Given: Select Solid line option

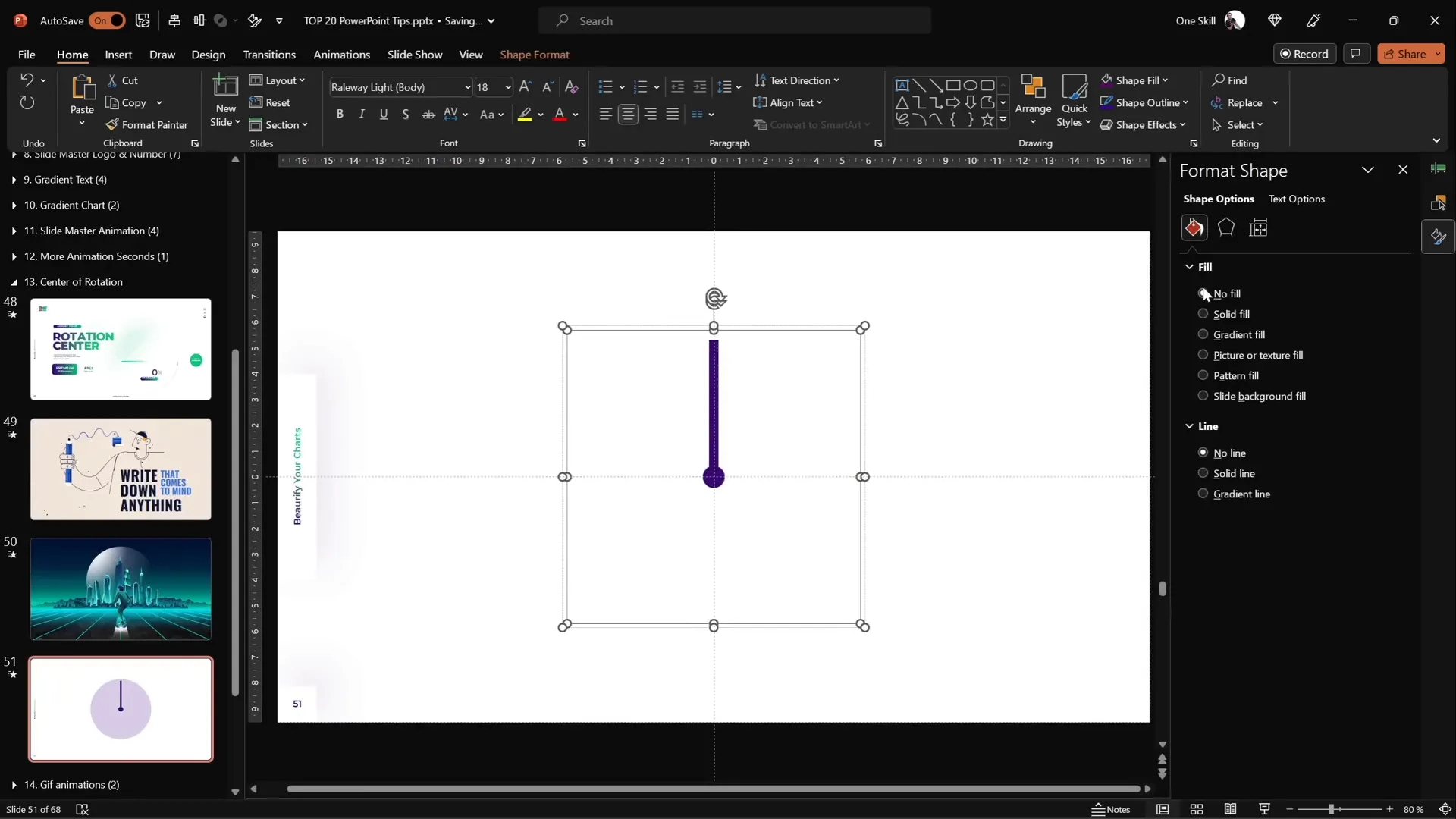Looking at the screenshot, I should click(1226, 473).
